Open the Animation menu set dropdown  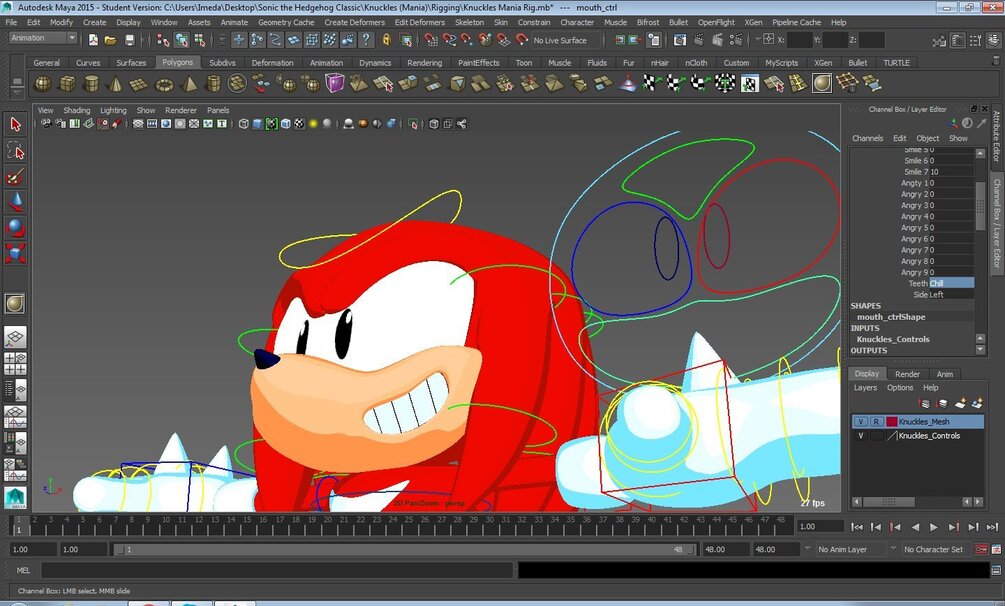43,38
